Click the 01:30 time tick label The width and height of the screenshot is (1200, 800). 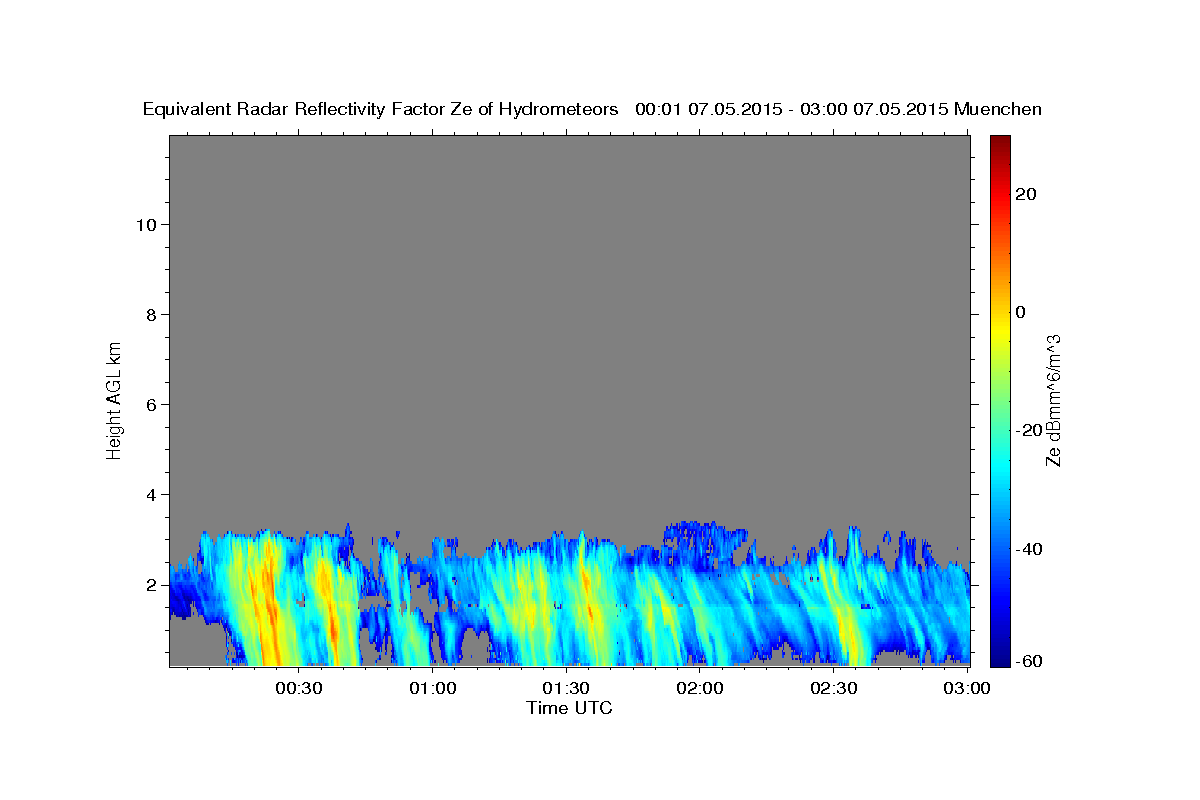566,688
